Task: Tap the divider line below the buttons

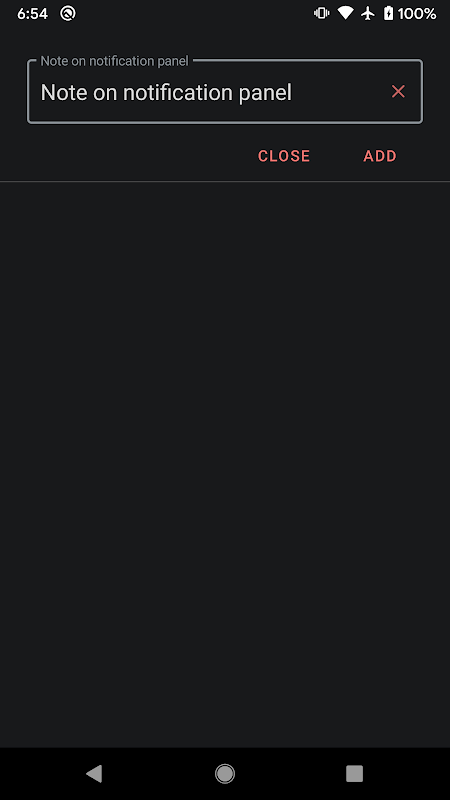Action: 225,181
